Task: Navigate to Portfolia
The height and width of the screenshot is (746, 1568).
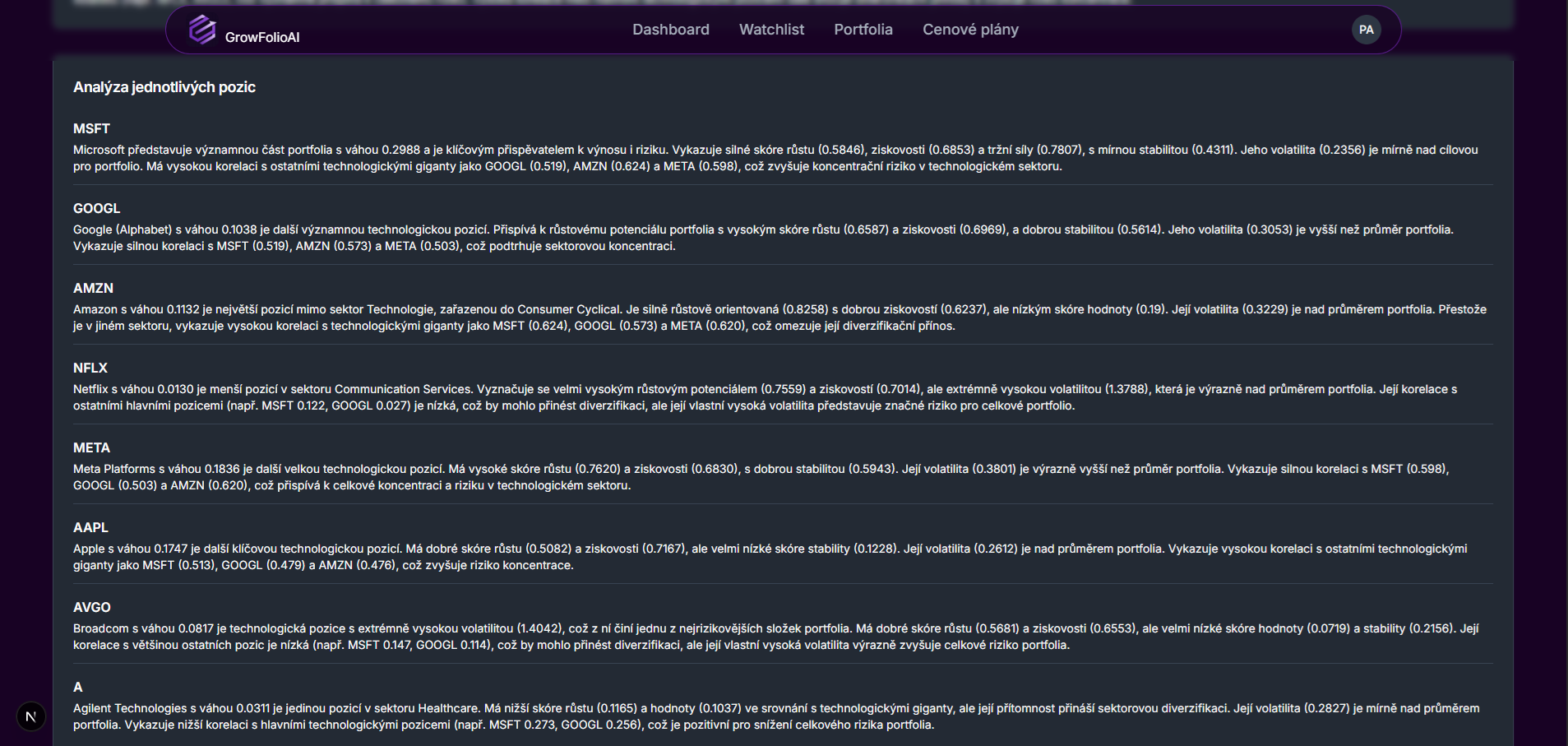Action: [x=863, y=30]
